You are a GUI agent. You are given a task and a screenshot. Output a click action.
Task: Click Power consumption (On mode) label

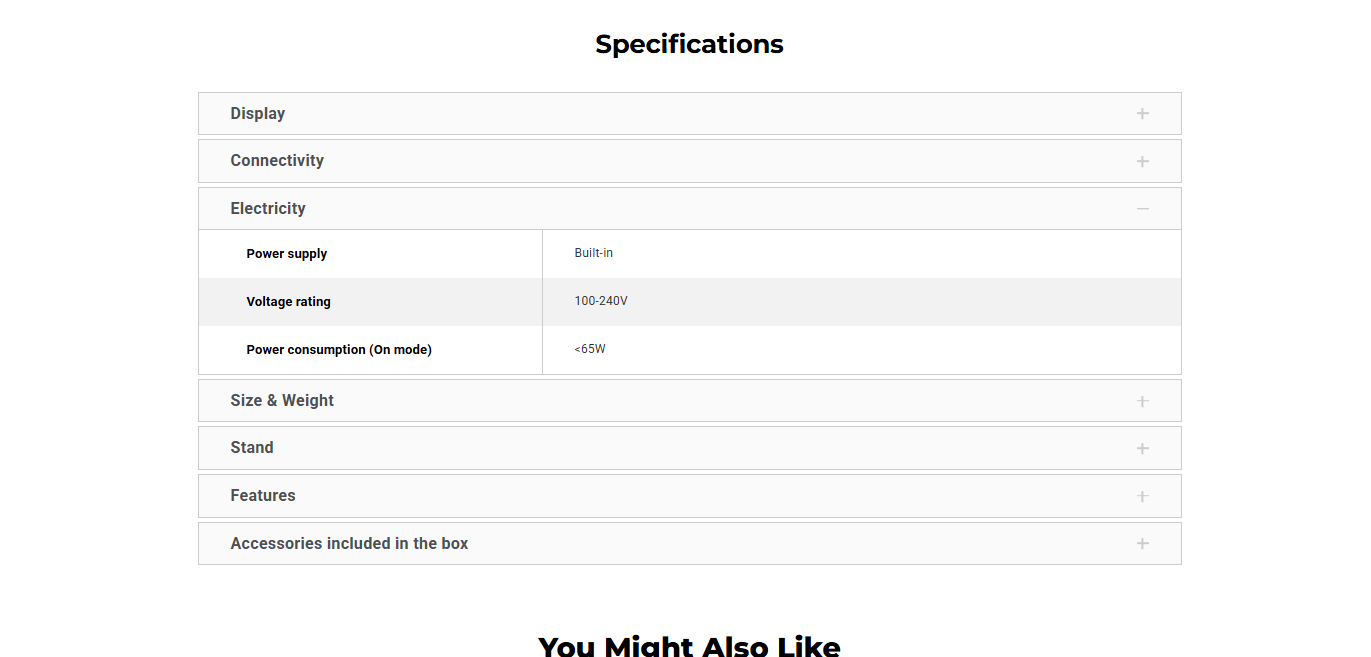click(x=339, y=350)
